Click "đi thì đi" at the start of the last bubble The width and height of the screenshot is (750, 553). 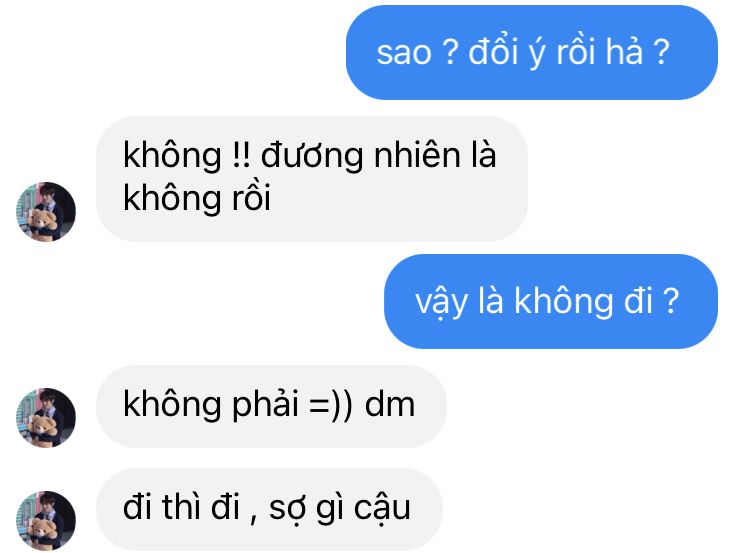(181, 507)
